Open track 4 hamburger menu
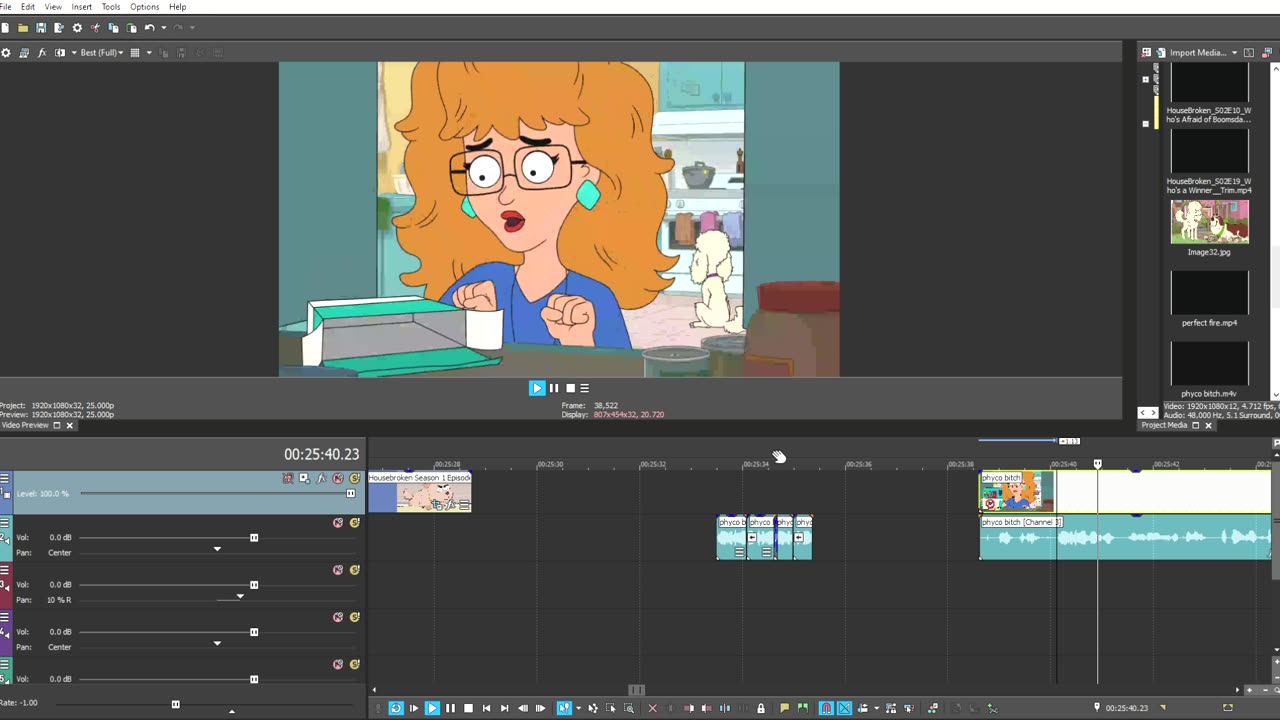This screenshot has width=1280, height=720. pyautogui.click(x=5, y=617)
